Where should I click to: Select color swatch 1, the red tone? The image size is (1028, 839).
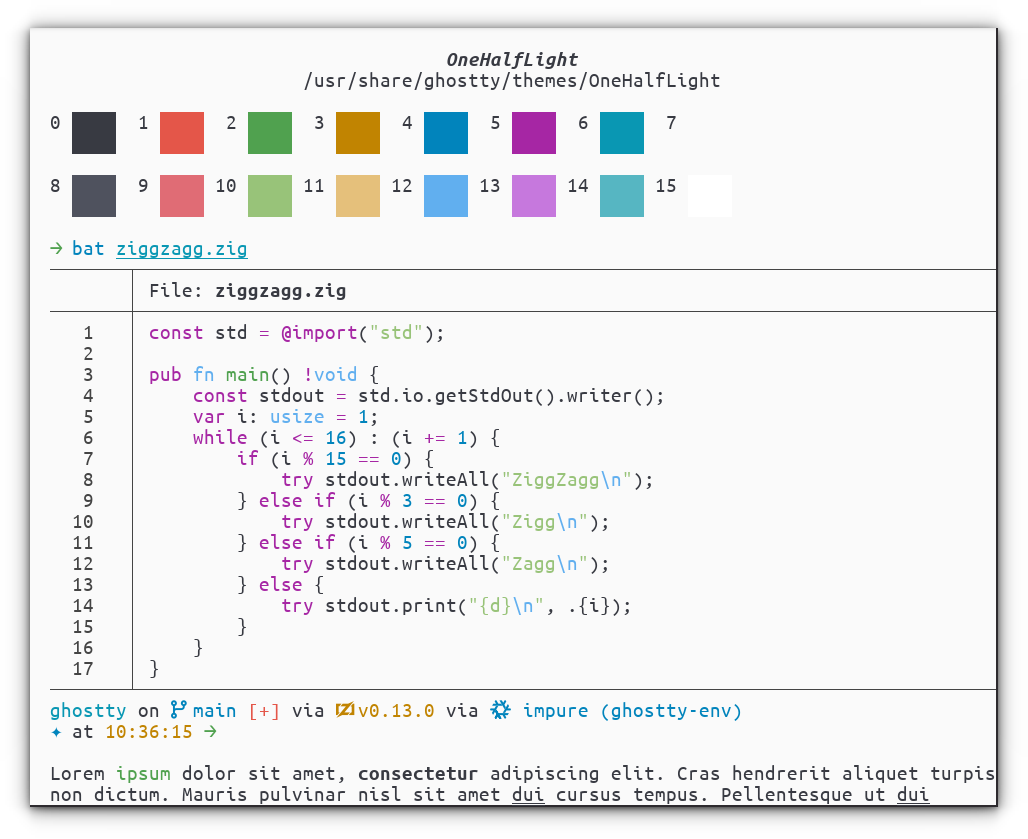coord(181,133)
